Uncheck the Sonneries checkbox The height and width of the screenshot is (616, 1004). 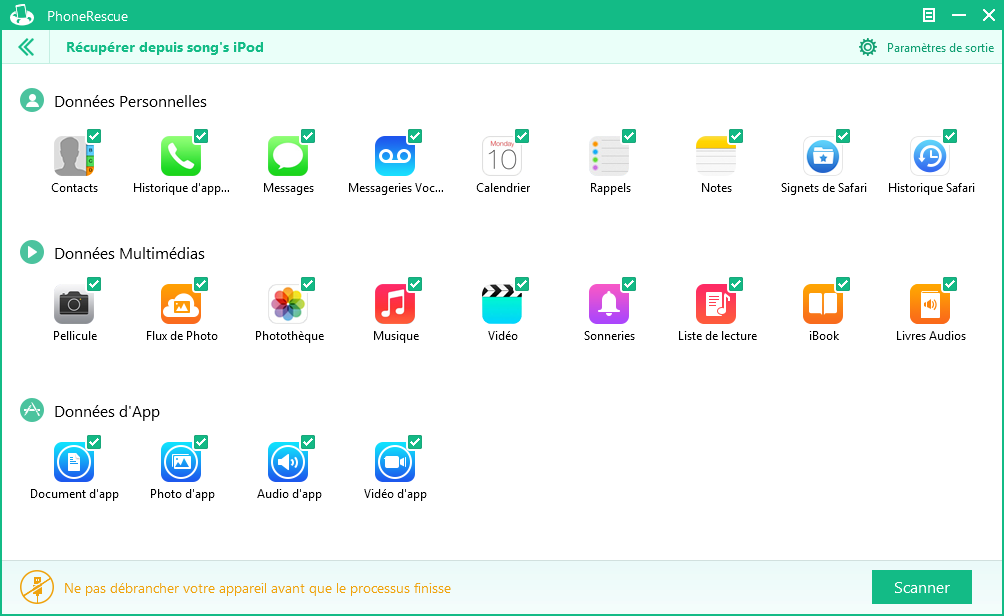click(629, 284)
